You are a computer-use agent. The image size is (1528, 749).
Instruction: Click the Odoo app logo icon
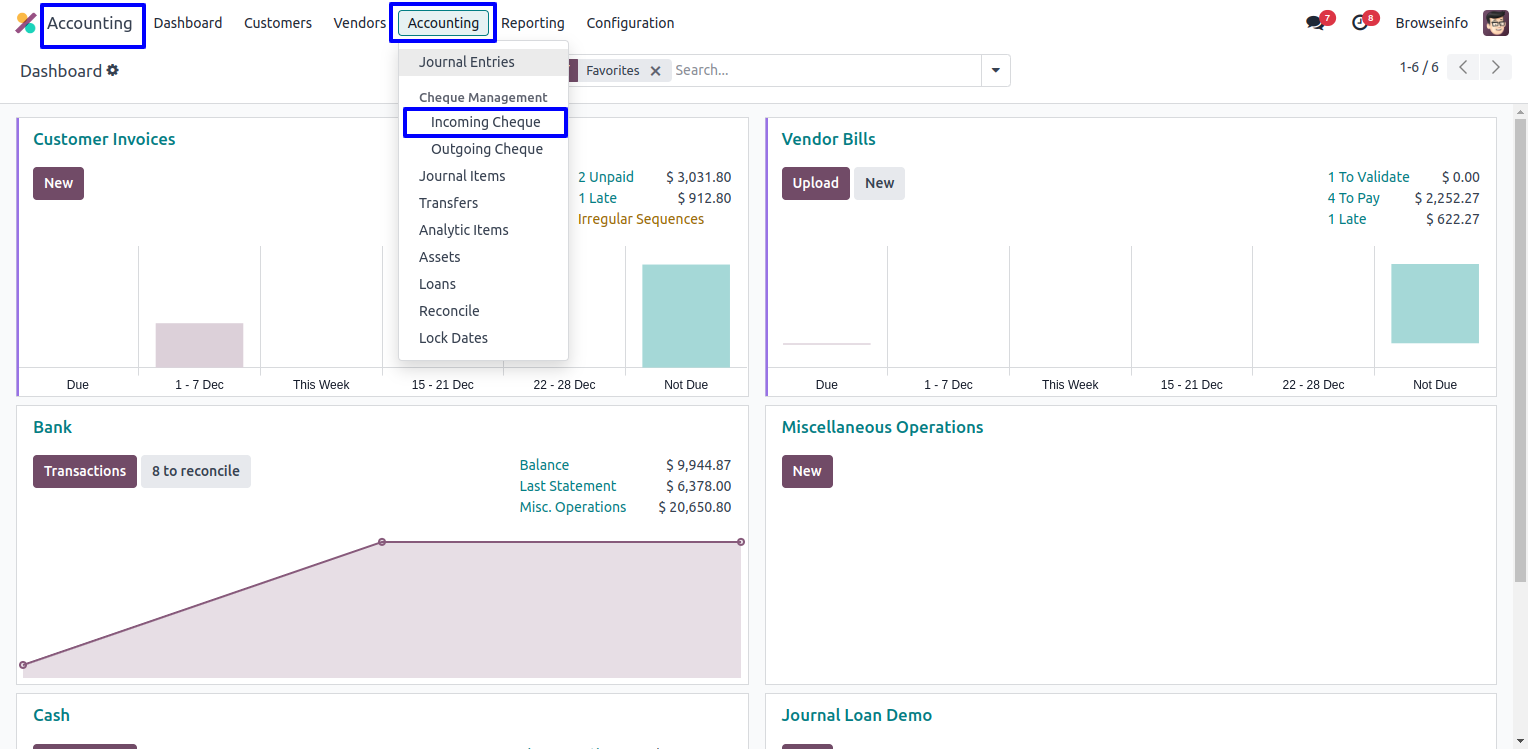pos(26,23)
